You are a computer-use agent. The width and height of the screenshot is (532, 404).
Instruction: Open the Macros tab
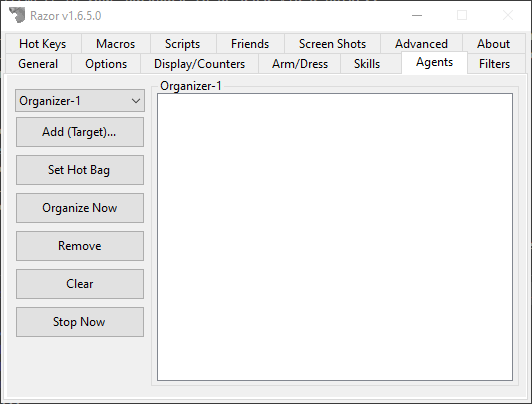click(116, 44)
